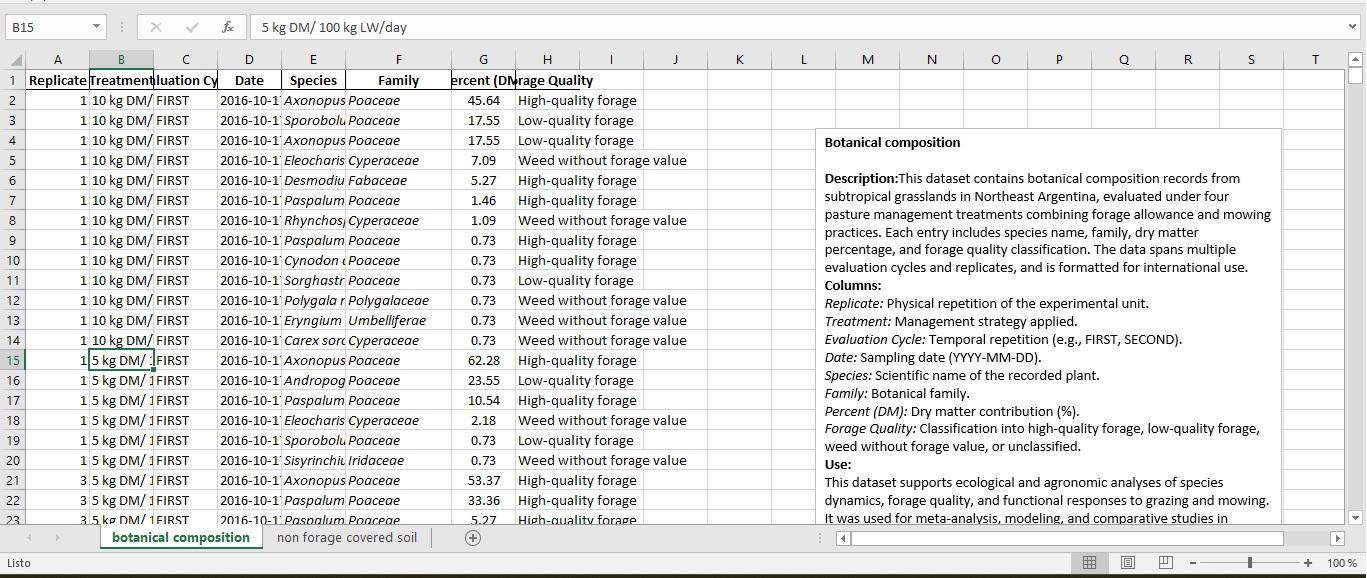Click the zoom in plus icon
Screen dimensions: 1367x578
point(1307,563)
